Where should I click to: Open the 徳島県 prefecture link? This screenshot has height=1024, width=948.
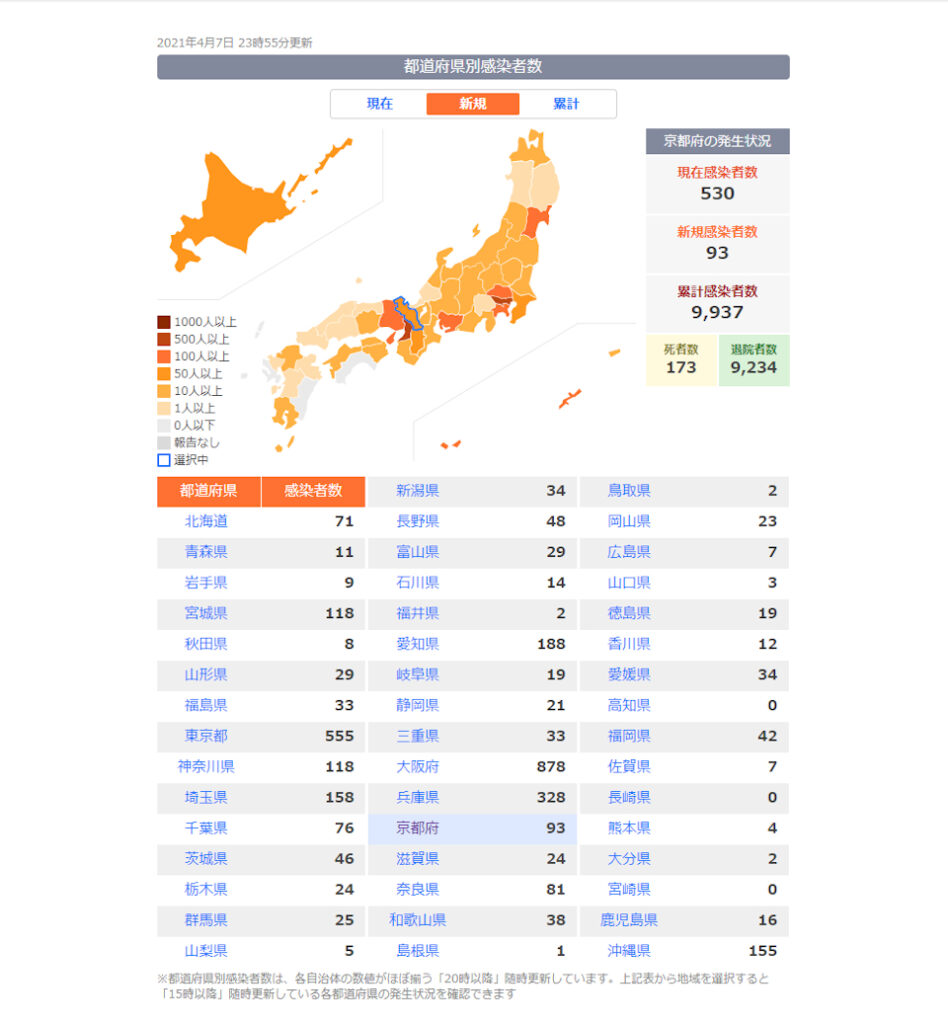(629, 613)
